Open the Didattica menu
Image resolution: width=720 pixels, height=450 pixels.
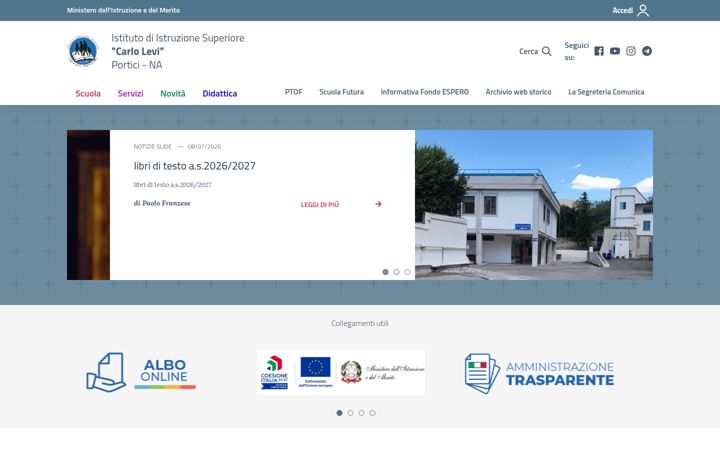[x=220, y=93]
